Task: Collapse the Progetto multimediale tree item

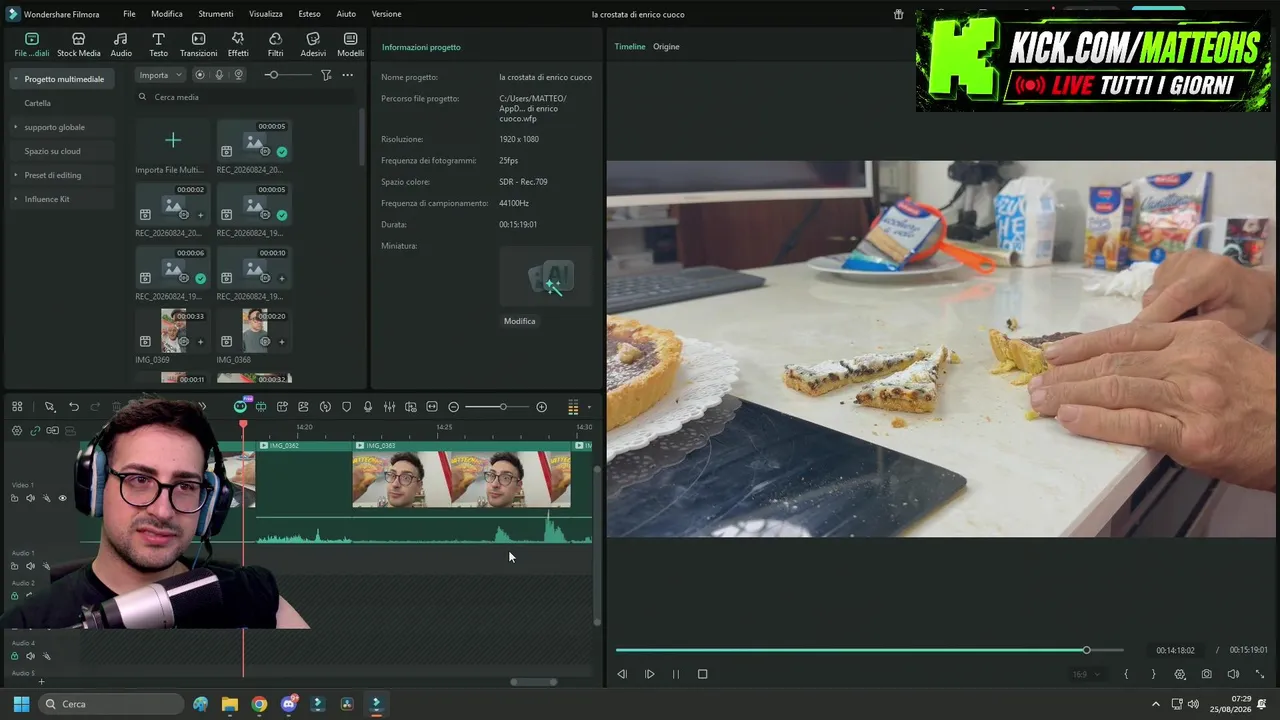Action: pos(15,79)
